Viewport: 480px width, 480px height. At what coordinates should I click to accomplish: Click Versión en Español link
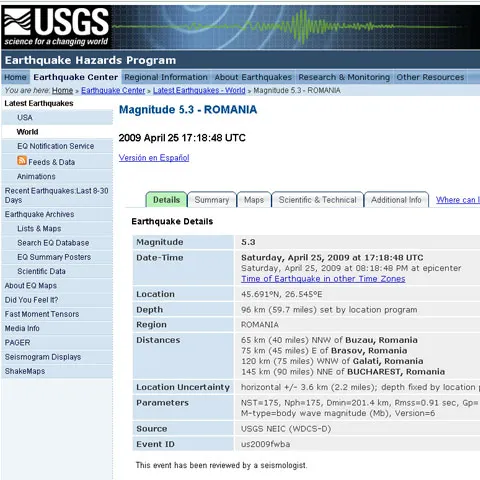154,158
